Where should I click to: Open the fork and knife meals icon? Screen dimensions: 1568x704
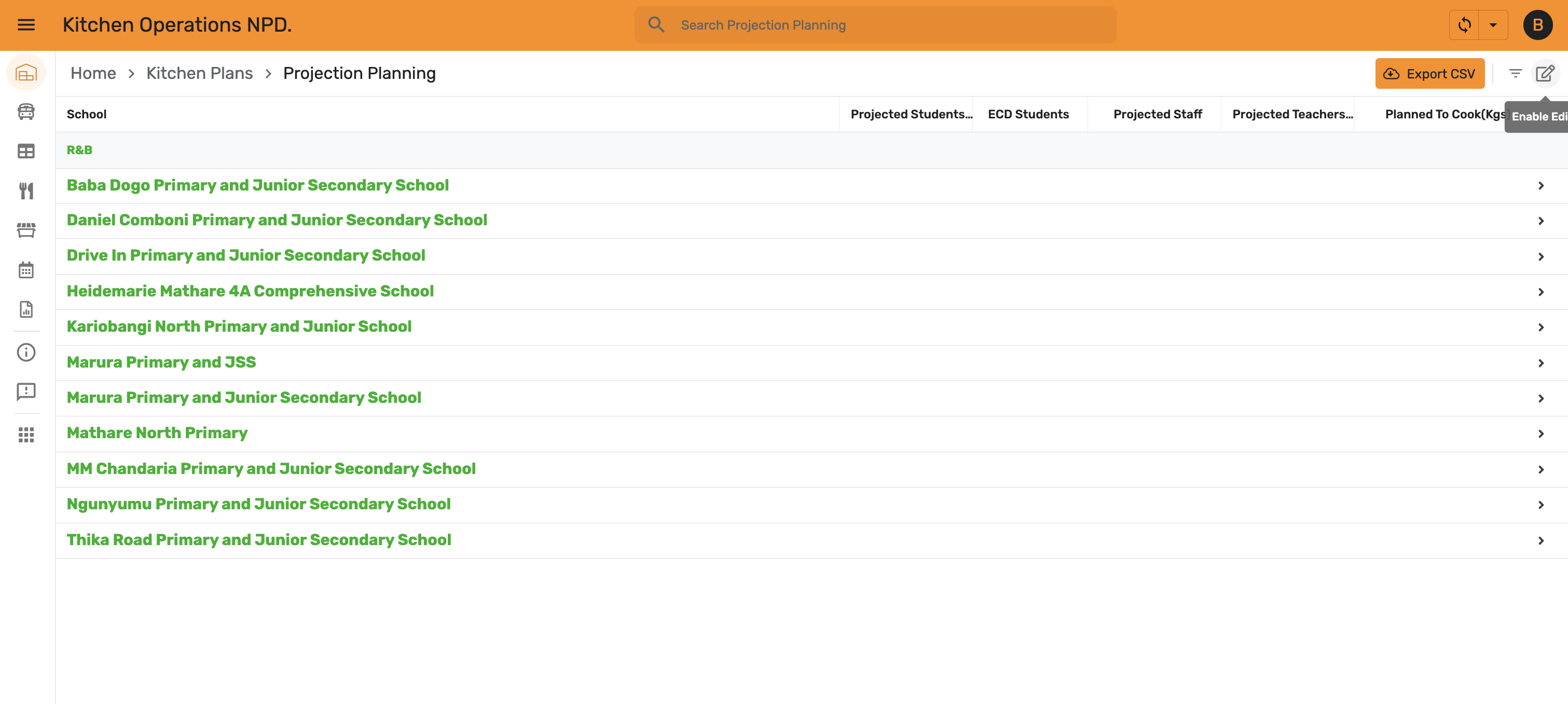(26, 191)
